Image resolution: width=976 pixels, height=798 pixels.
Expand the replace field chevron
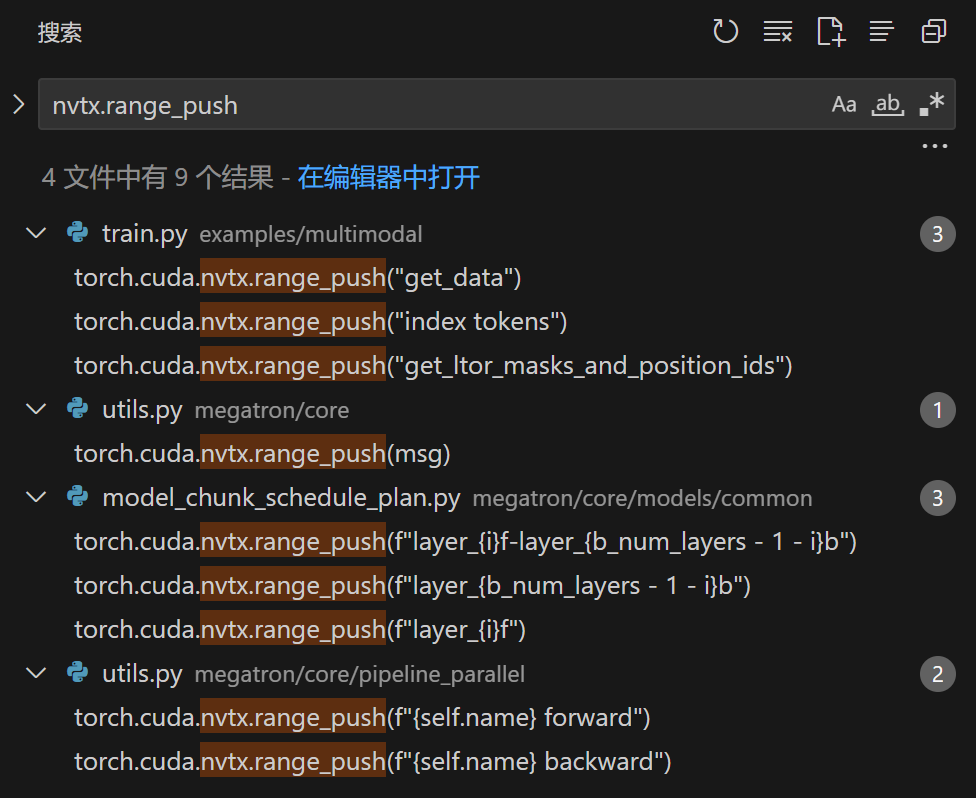18,104
